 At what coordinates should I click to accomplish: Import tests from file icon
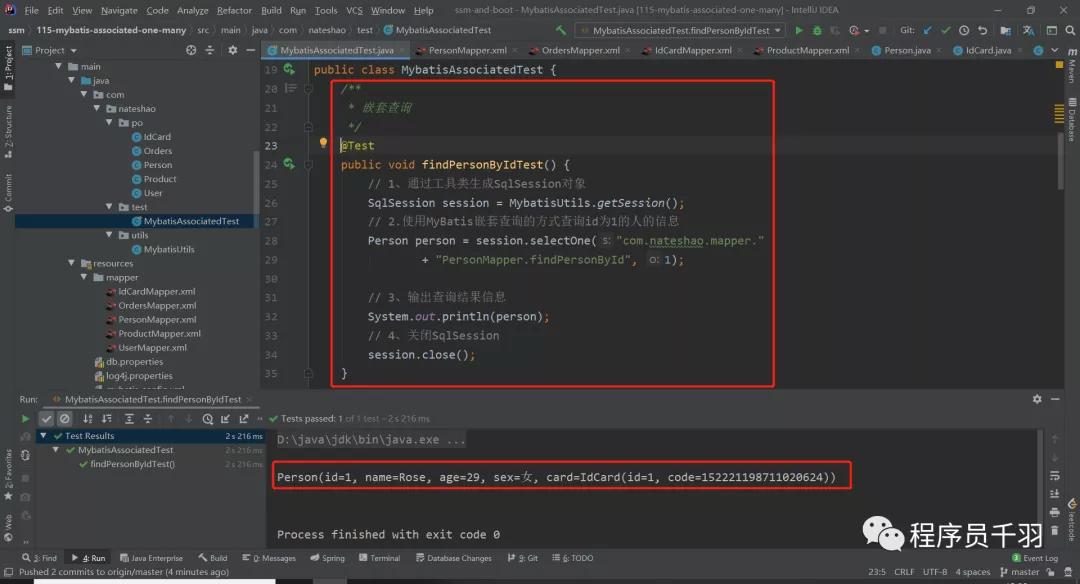coord(225,419)
